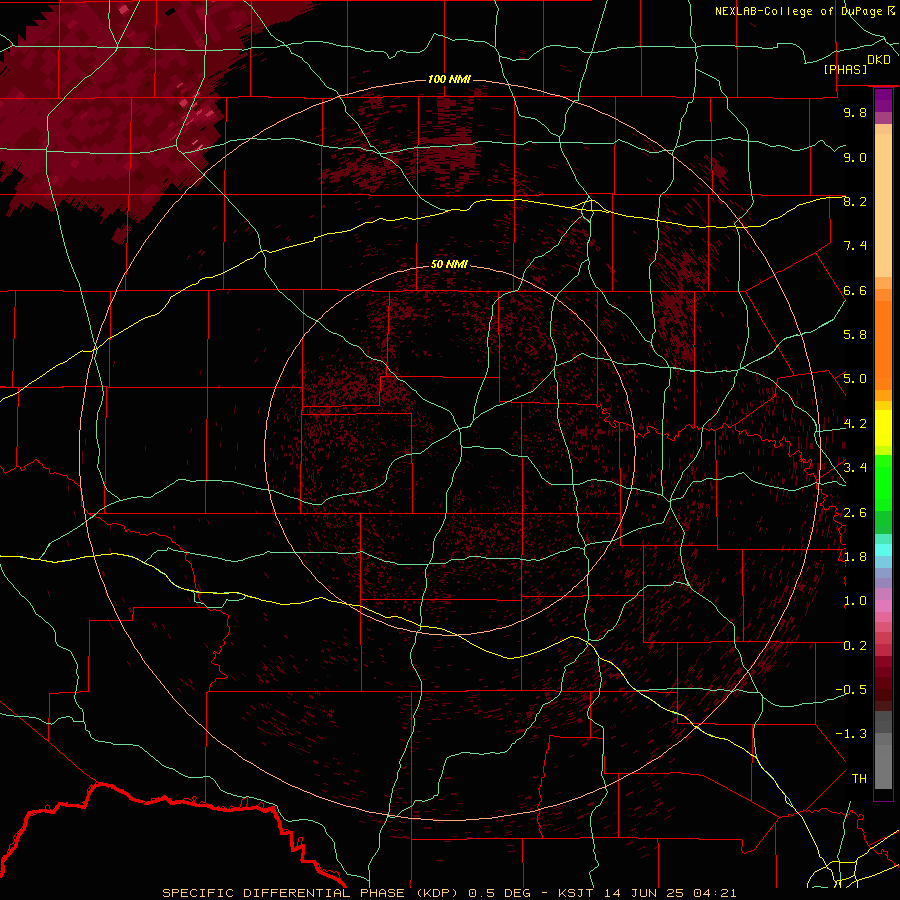Pick the pink segment of the color bar
This screenshot has height=900, width=900.
pos(883,606)
